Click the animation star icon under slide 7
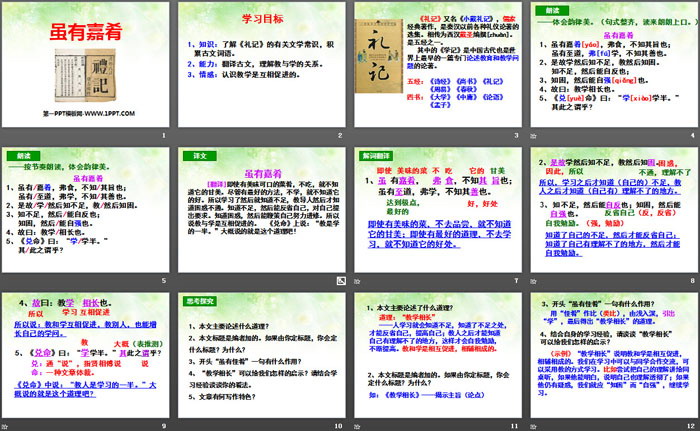Image resolution: width=700 pixels, height=431 pixels. click(x=357, y=281)
